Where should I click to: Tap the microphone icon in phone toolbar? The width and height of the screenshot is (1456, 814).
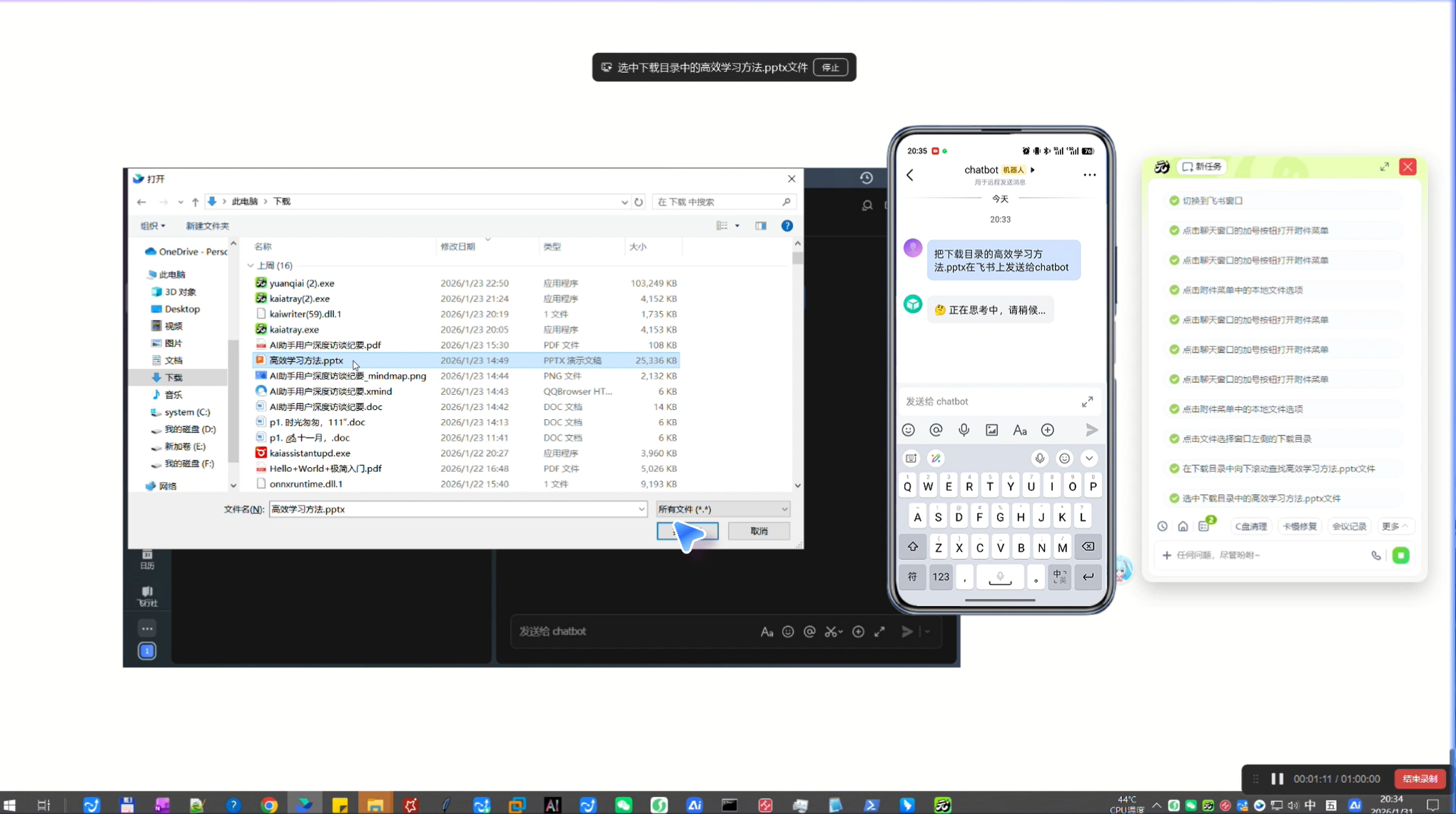[x=964, y=430]
